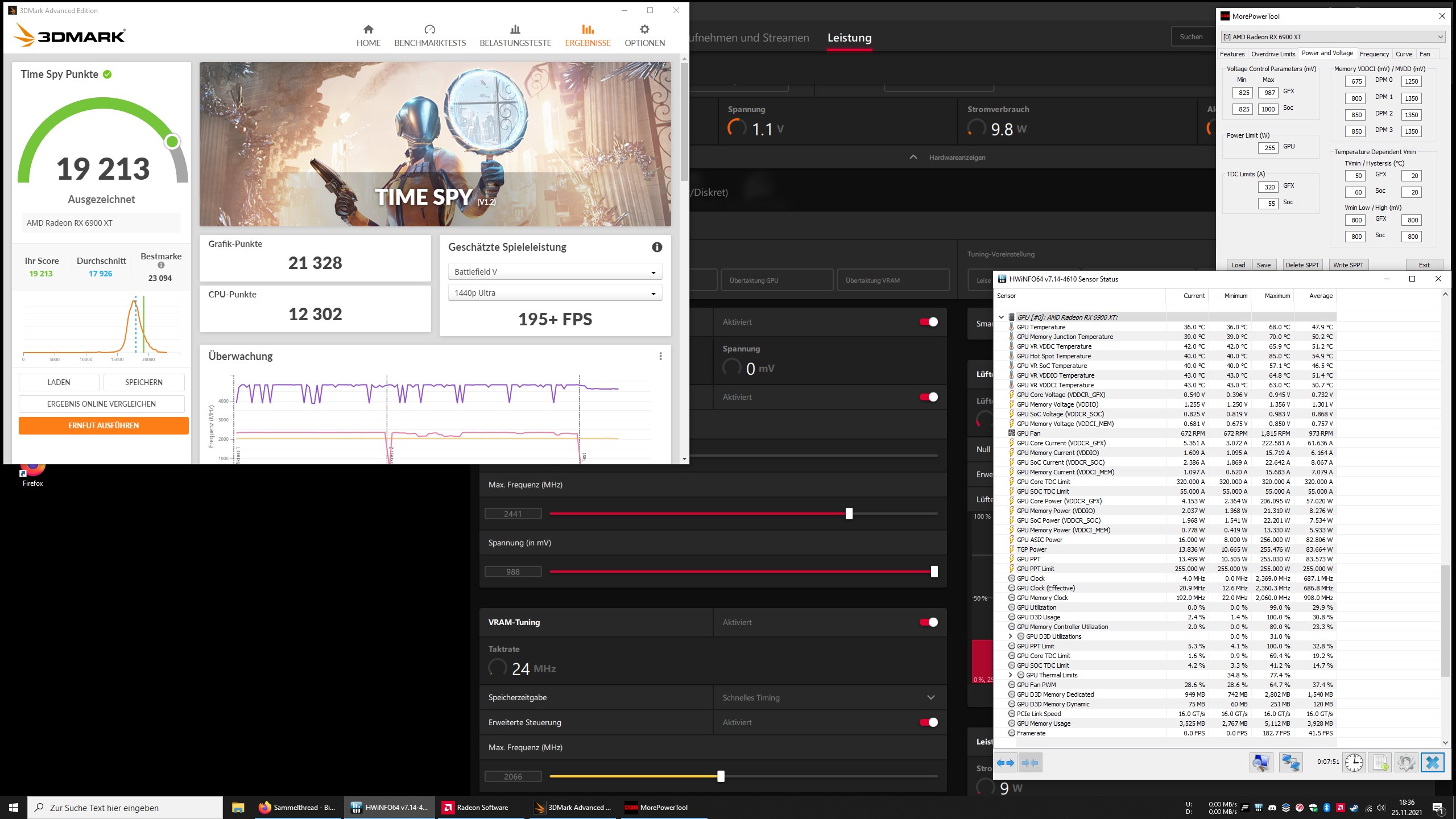The image size is (1456, 819).
Task: Click HWiNFO reset clock icon
Action: (x=1354, y=763)
